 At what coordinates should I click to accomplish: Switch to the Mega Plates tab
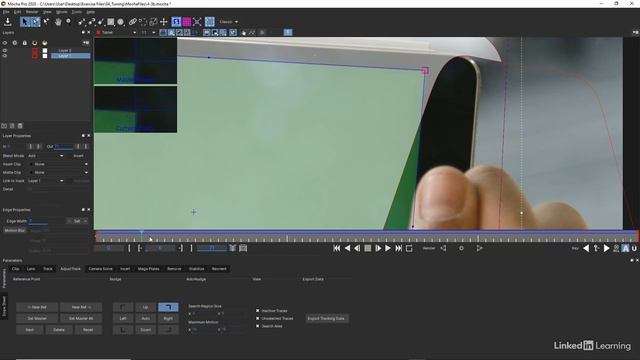point(149,269)
